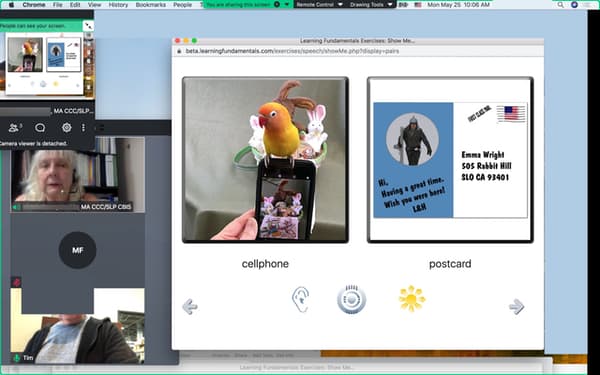
Task: Open the Edit menu
Action: click(75, 5)
